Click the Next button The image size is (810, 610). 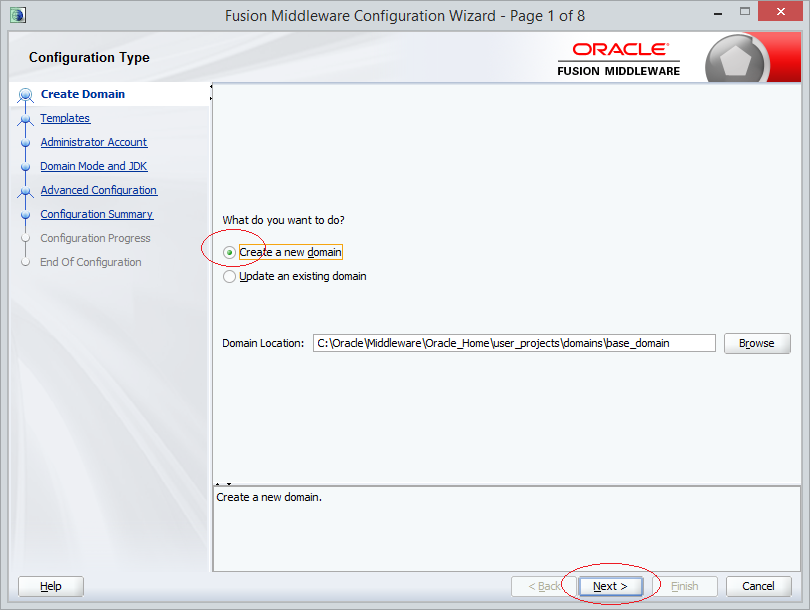point(610,586)
